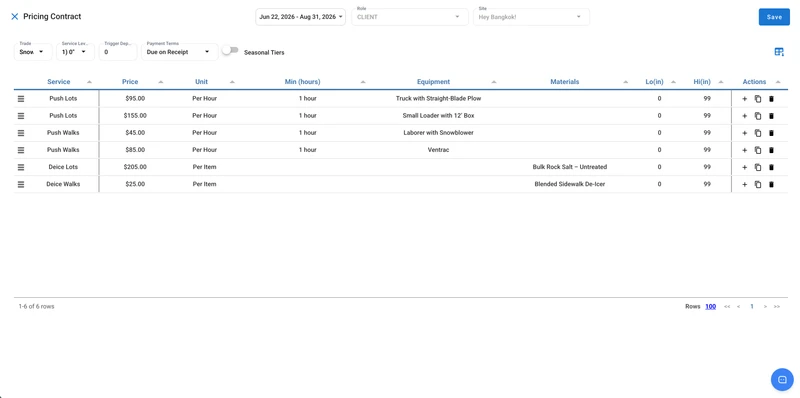Add a row after the Ventrac row
800x398 pixels.
744,150
